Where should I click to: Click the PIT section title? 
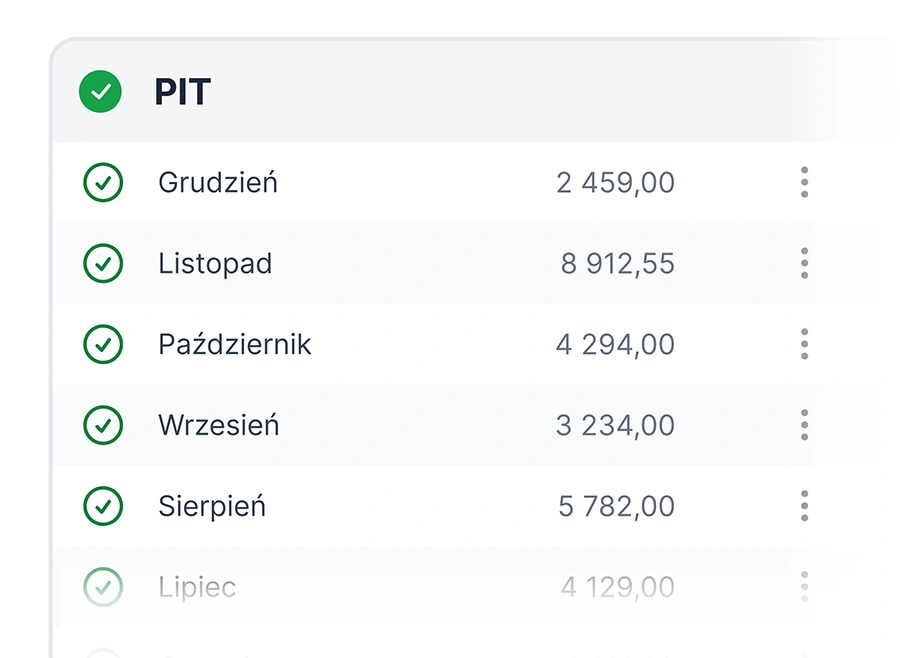182,92
